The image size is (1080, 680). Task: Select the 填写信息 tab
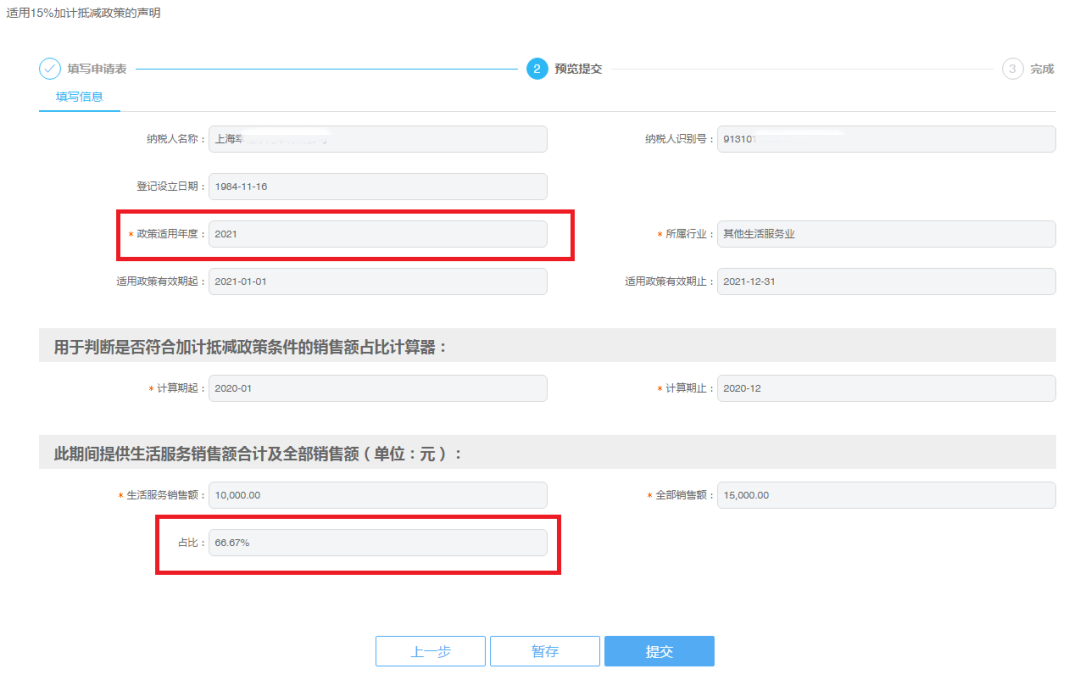pyautogui.click(x=79, y=97)
